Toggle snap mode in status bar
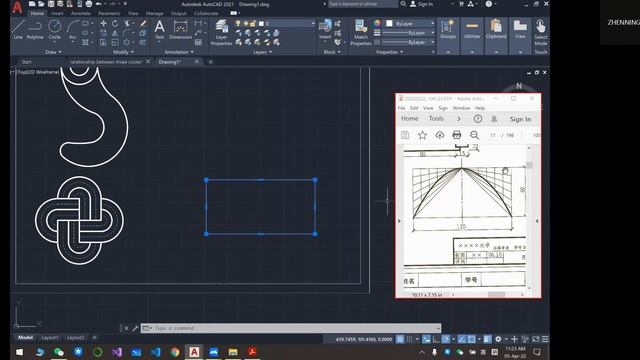Viewport: 640px width, 360px height. (x=409, y=339)
